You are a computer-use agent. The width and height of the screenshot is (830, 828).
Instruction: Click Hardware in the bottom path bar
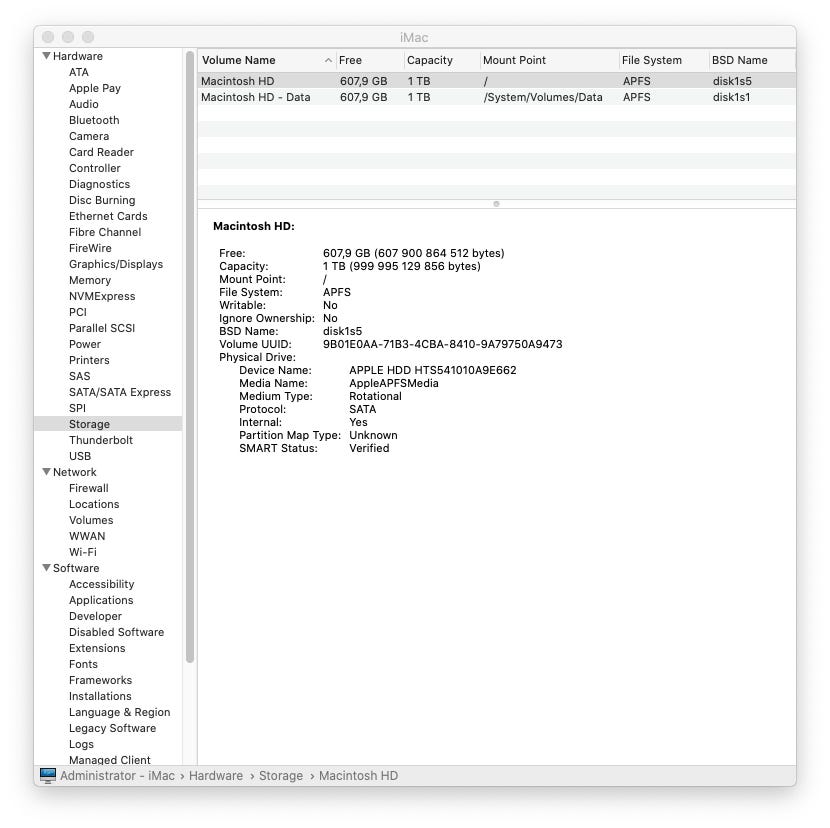(x=216, y=776)
